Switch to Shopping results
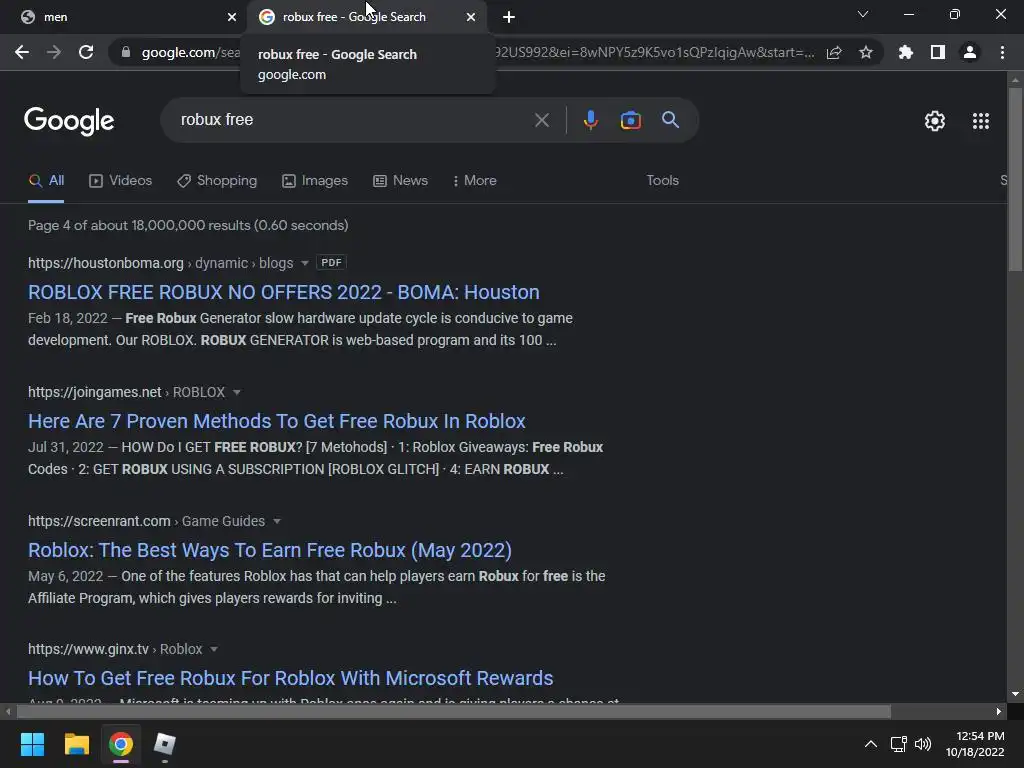Viewport: 1024px width, 768px height. (x=217, y=181)
